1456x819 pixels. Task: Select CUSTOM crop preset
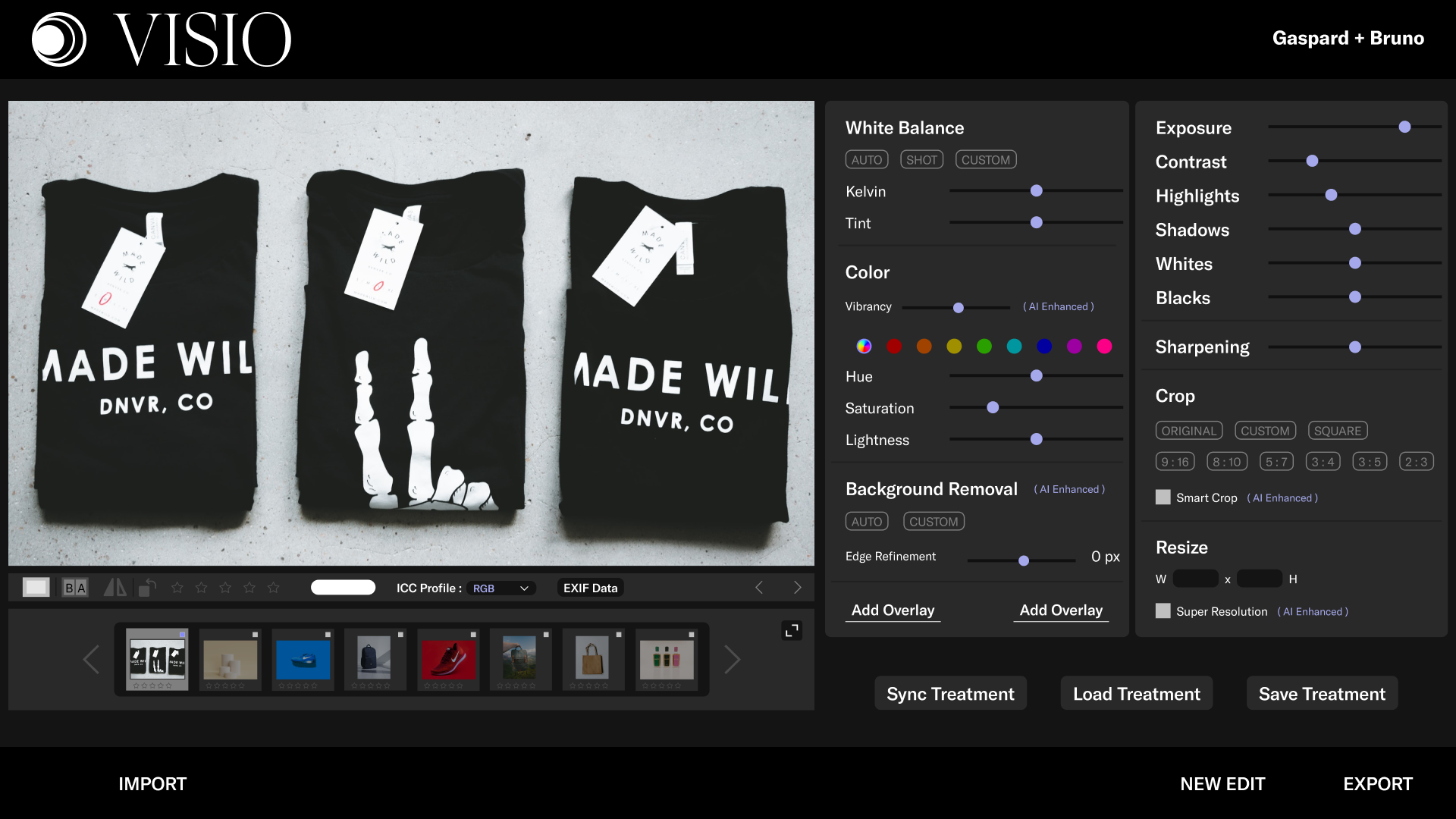pyautogui.click(x=1266, y=431)
